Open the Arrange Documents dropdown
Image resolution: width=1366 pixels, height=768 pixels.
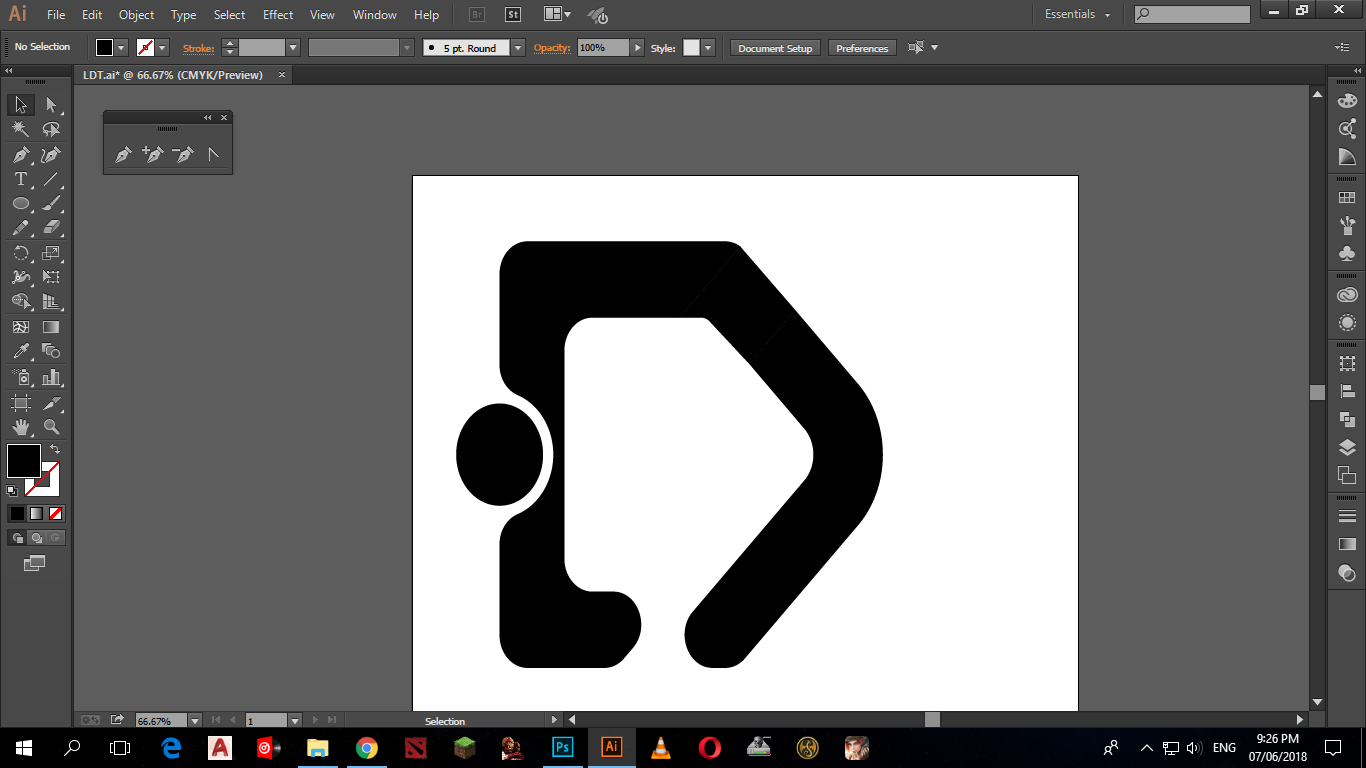[x=558, y=14]
